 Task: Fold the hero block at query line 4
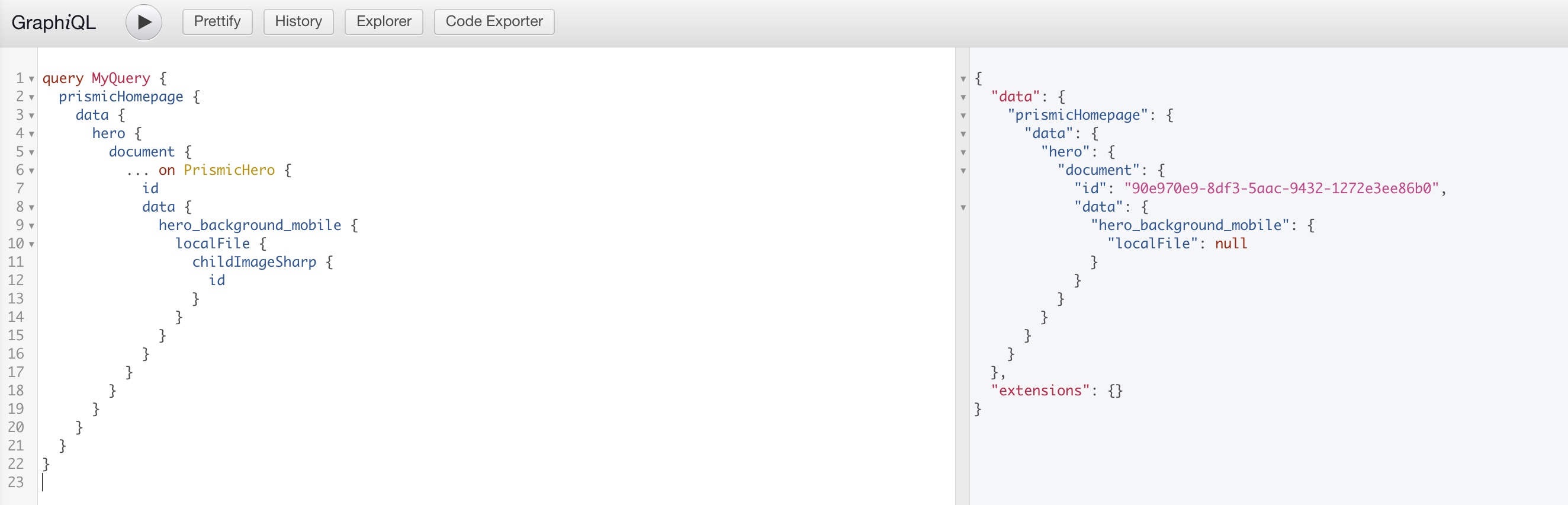click(31, 134)
